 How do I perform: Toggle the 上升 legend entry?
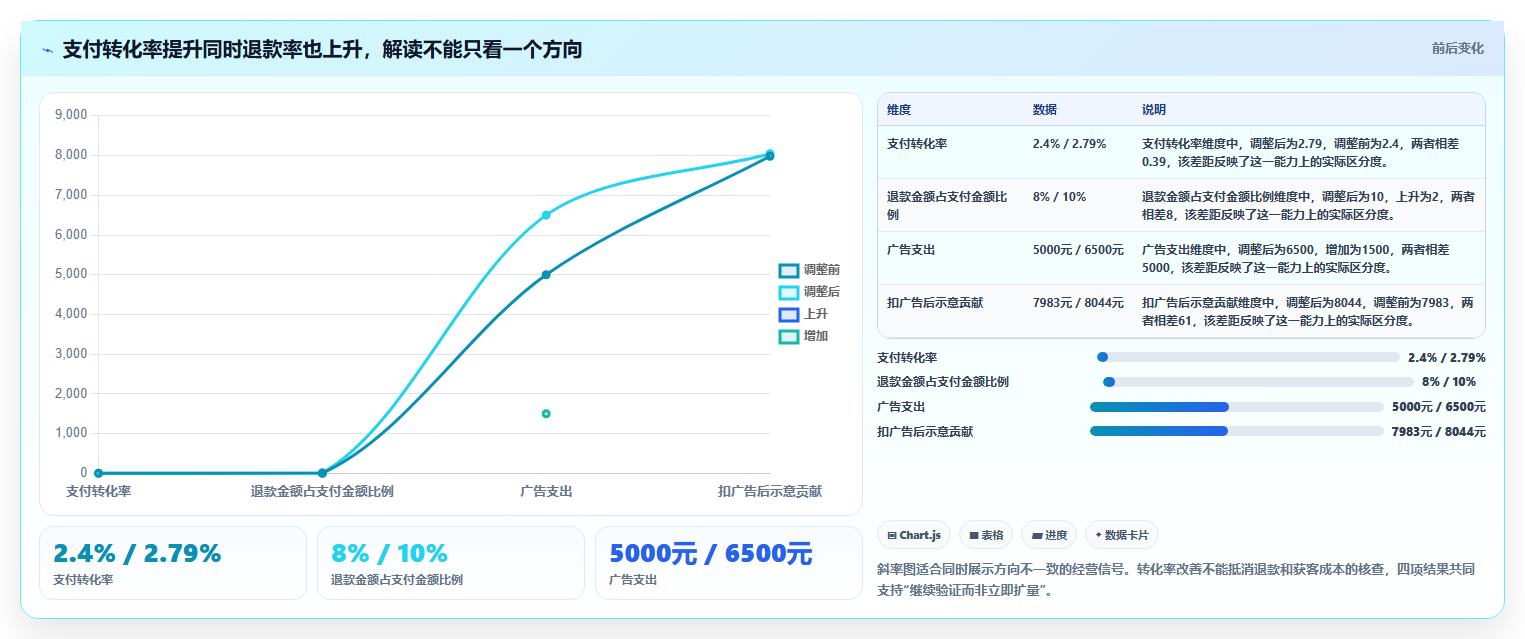803,314
